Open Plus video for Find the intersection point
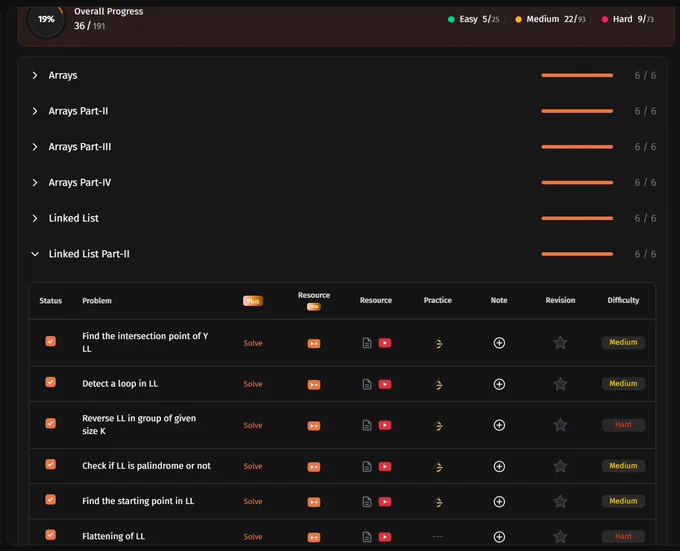This screenshot has height=551, width=680. 314,343
